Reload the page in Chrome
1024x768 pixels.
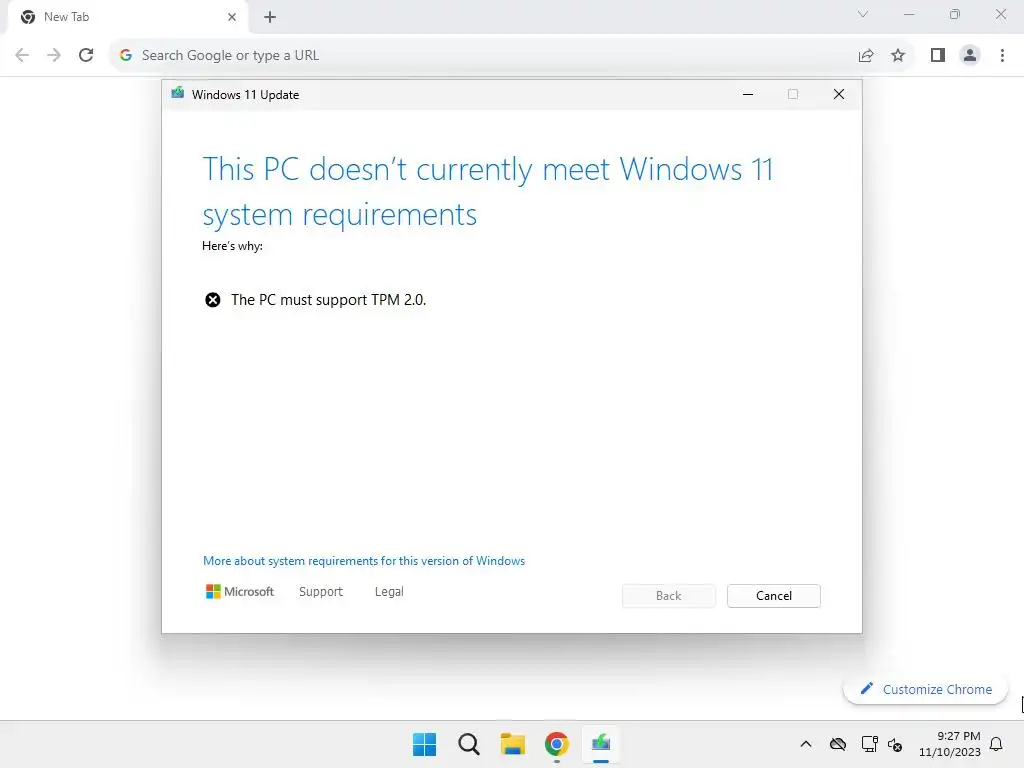[86, 56]
